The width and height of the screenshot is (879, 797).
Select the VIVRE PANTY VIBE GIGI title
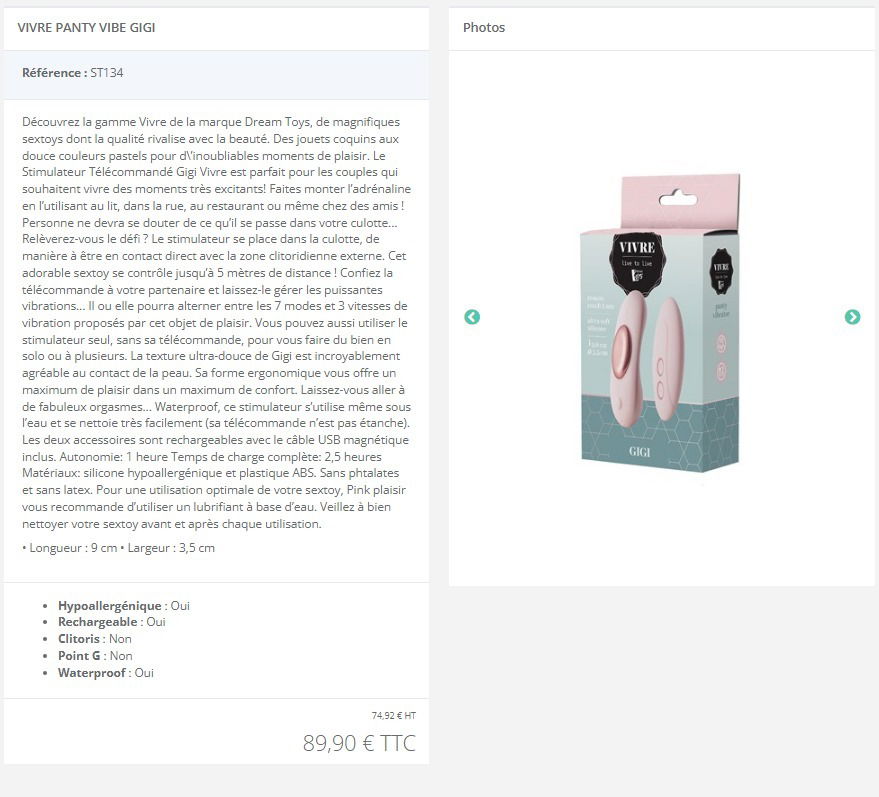(86, 27)
